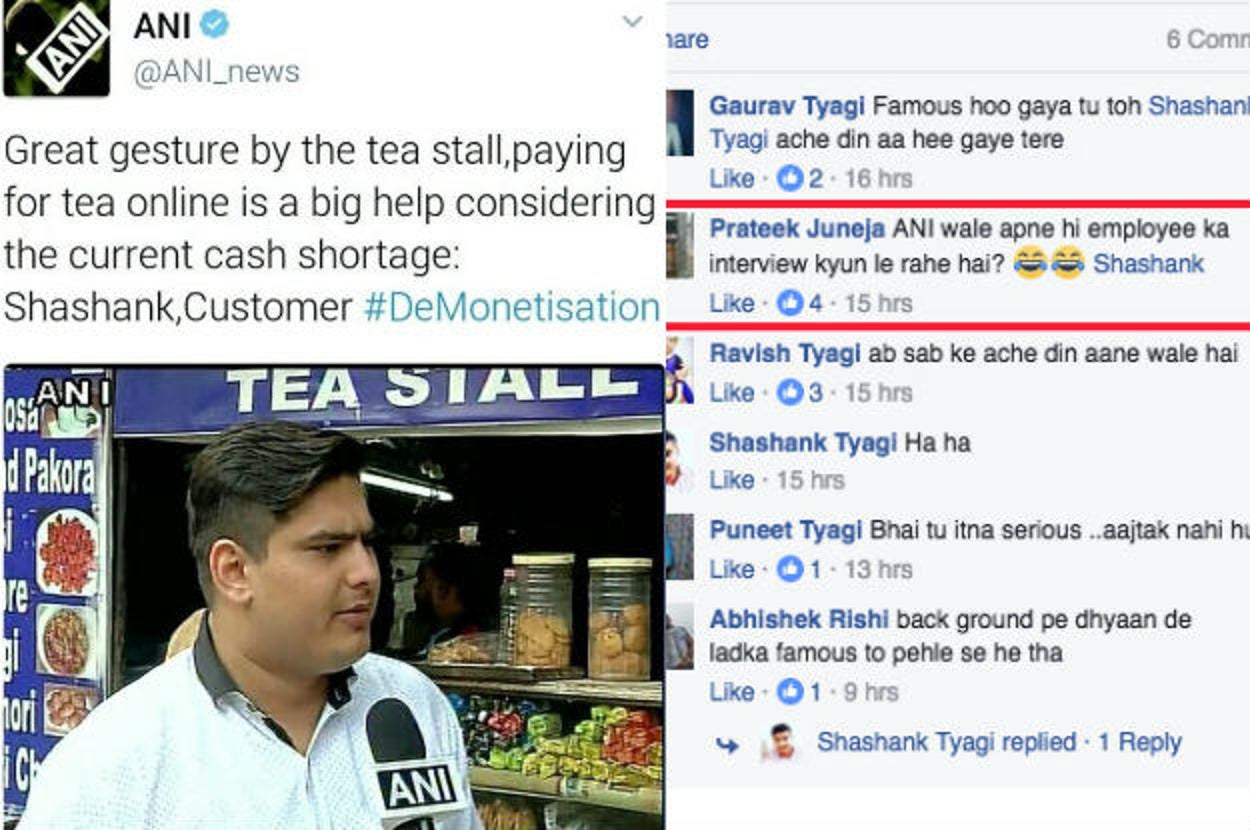
Task: Click the reply arrow icon under Abhishek's comment
Action: tap(728, 745)
